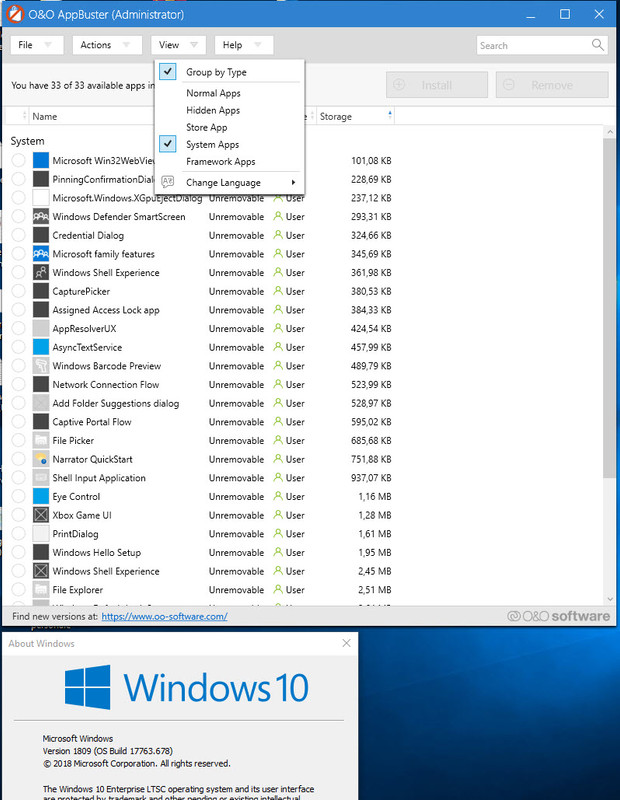Show Normal Apps from View menu
This screenshot has height=800, width=620.
click(x=213, y=93)
